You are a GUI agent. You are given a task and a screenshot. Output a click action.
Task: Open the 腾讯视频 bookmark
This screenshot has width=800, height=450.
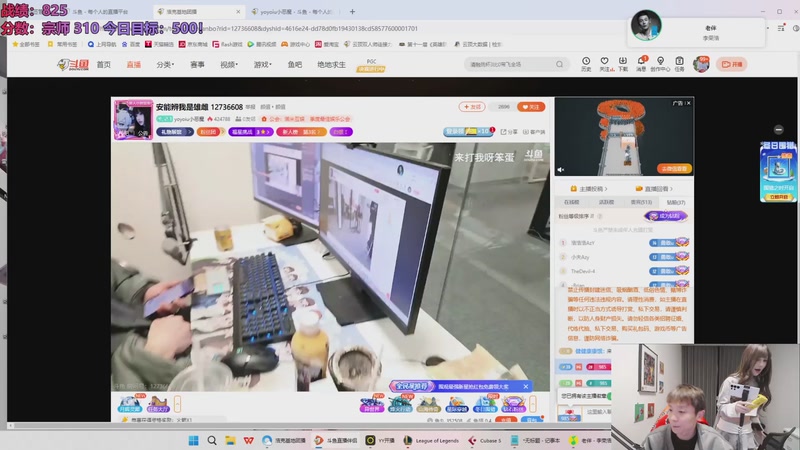pos(261,44)
